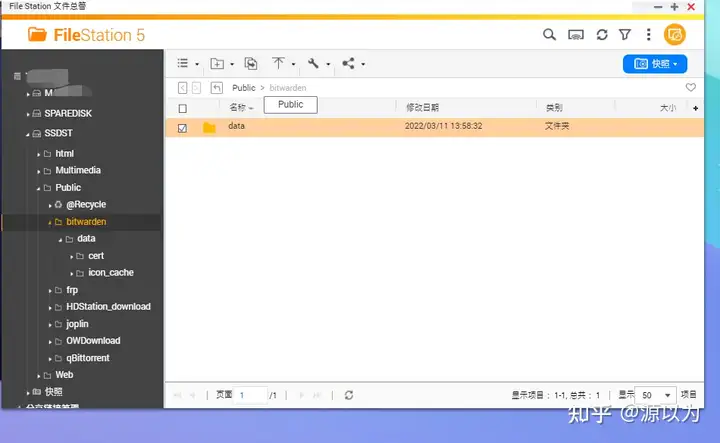Uncheck the data folder row checkbox
Viewport: 720px width, 443px height.
point(182,128)
